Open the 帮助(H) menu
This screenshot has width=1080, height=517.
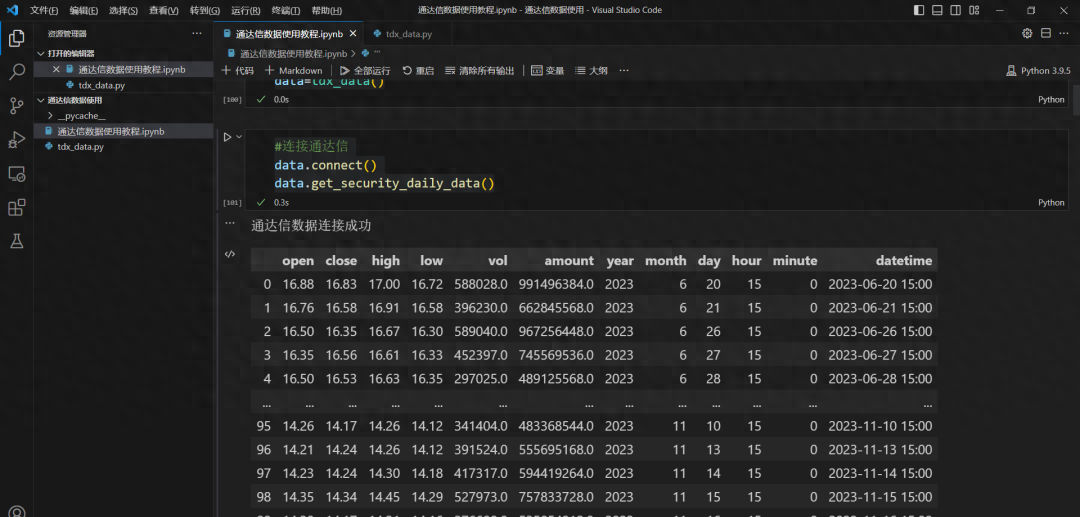coord(326,10)
